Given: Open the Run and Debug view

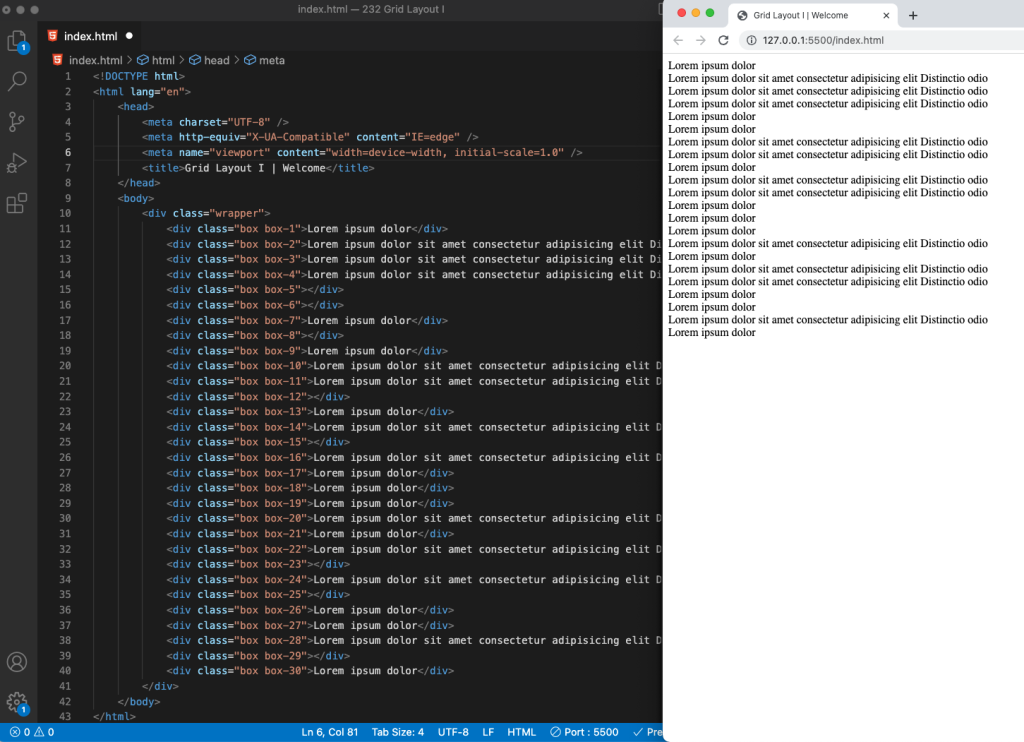Looking at the screenshot, I should tap(17, 162).
